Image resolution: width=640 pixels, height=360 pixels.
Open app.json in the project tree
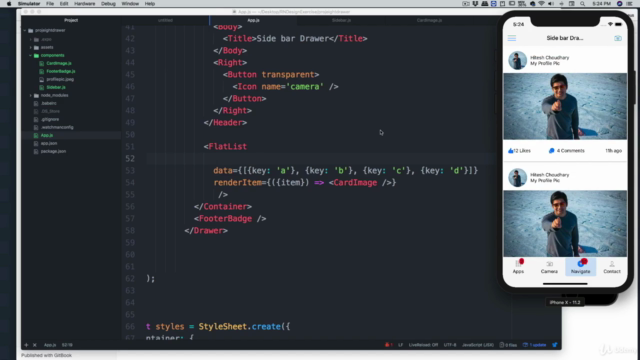click(49, 143)
